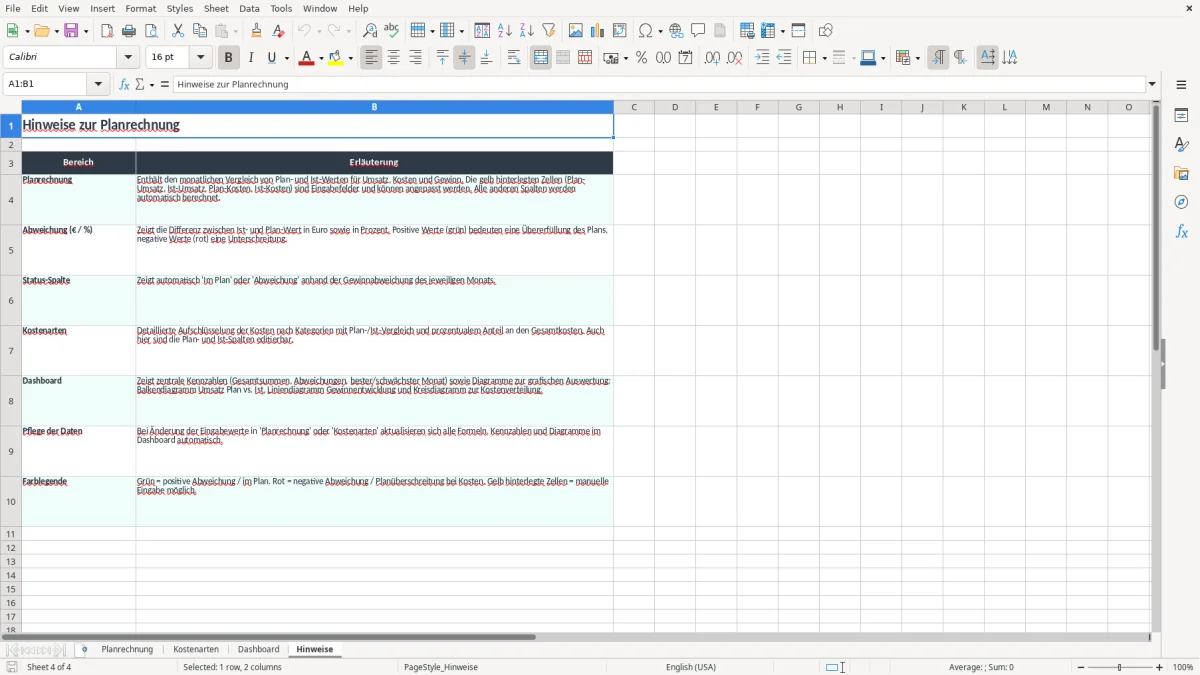Click Sort Ascending icon
Viewport: 1200px width, 675px height.
tap(505, 31)
